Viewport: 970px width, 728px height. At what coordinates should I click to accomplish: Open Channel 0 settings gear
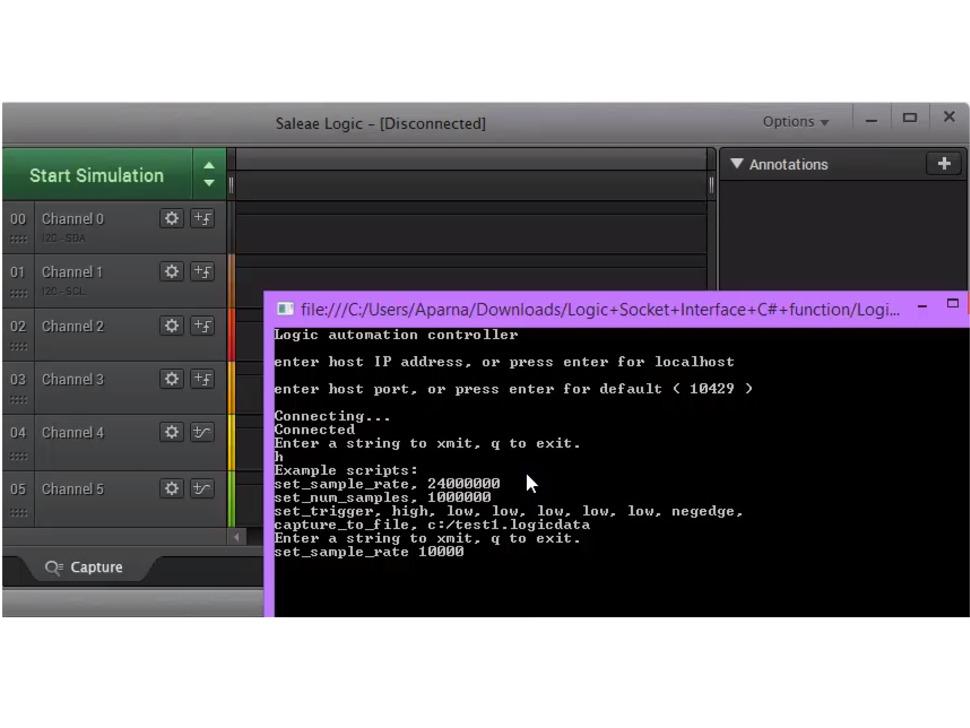click(172, 218)
